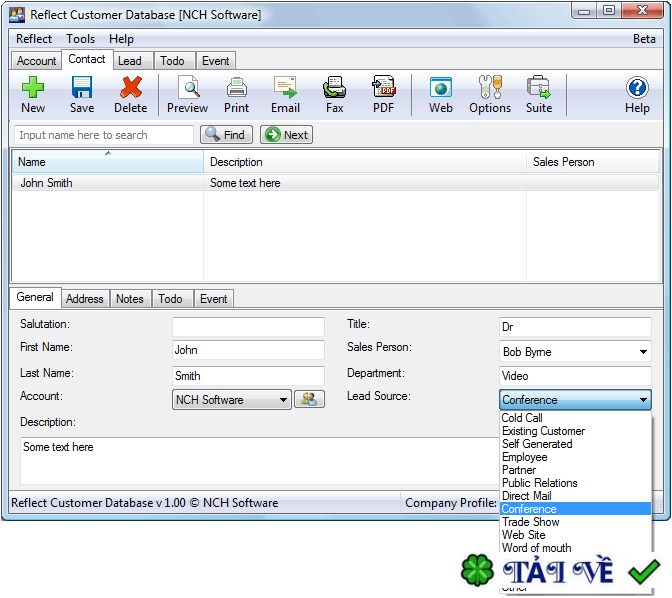672x598 pixels.
Task: Click the New contact icon
Action: [x=33, y=88]
